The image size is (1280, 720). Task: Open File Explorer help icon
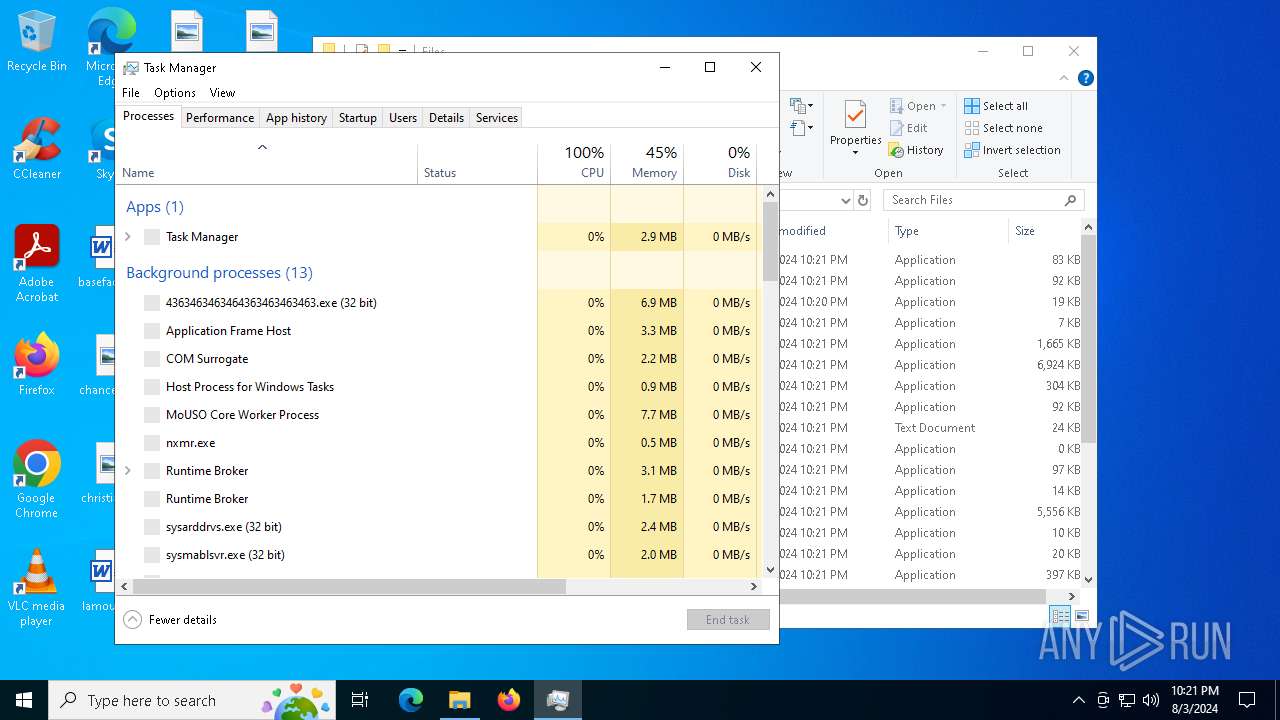coord(1085,78)
